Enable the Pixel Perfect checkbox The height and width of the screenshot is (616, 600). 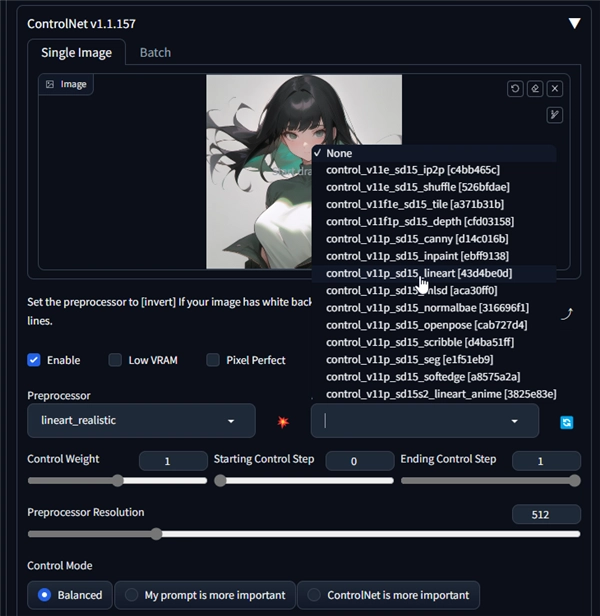[x=213, y=360]
